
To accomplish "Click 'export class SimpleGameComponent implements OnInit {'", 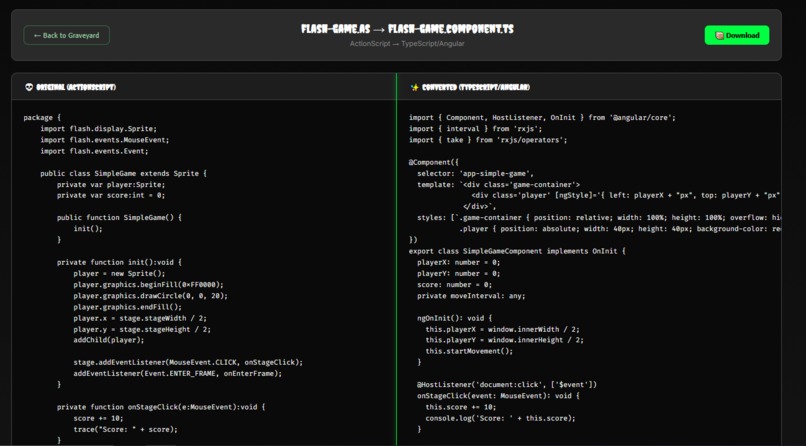I will point(517,251).
